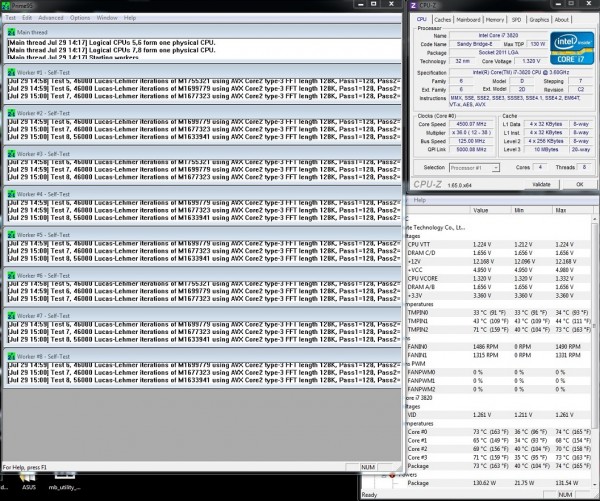The width and height of the screenshot is (600, 501).
Task: Switch to Memory tab in CPU-Z
Action: click(495, 20)
